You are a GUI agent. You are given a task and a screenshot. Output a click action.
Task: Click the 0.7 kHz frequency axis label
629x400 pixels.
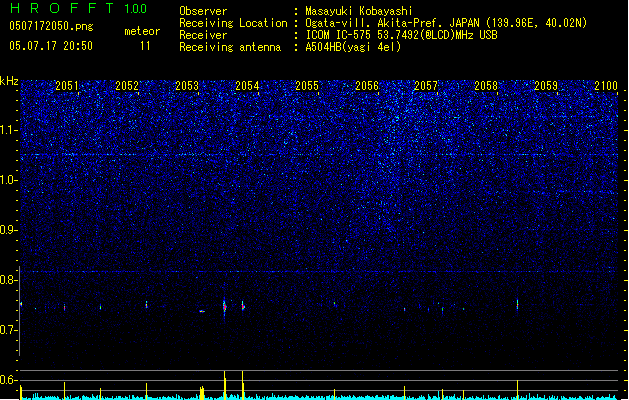pyautogui.click(x=9, y=330)
